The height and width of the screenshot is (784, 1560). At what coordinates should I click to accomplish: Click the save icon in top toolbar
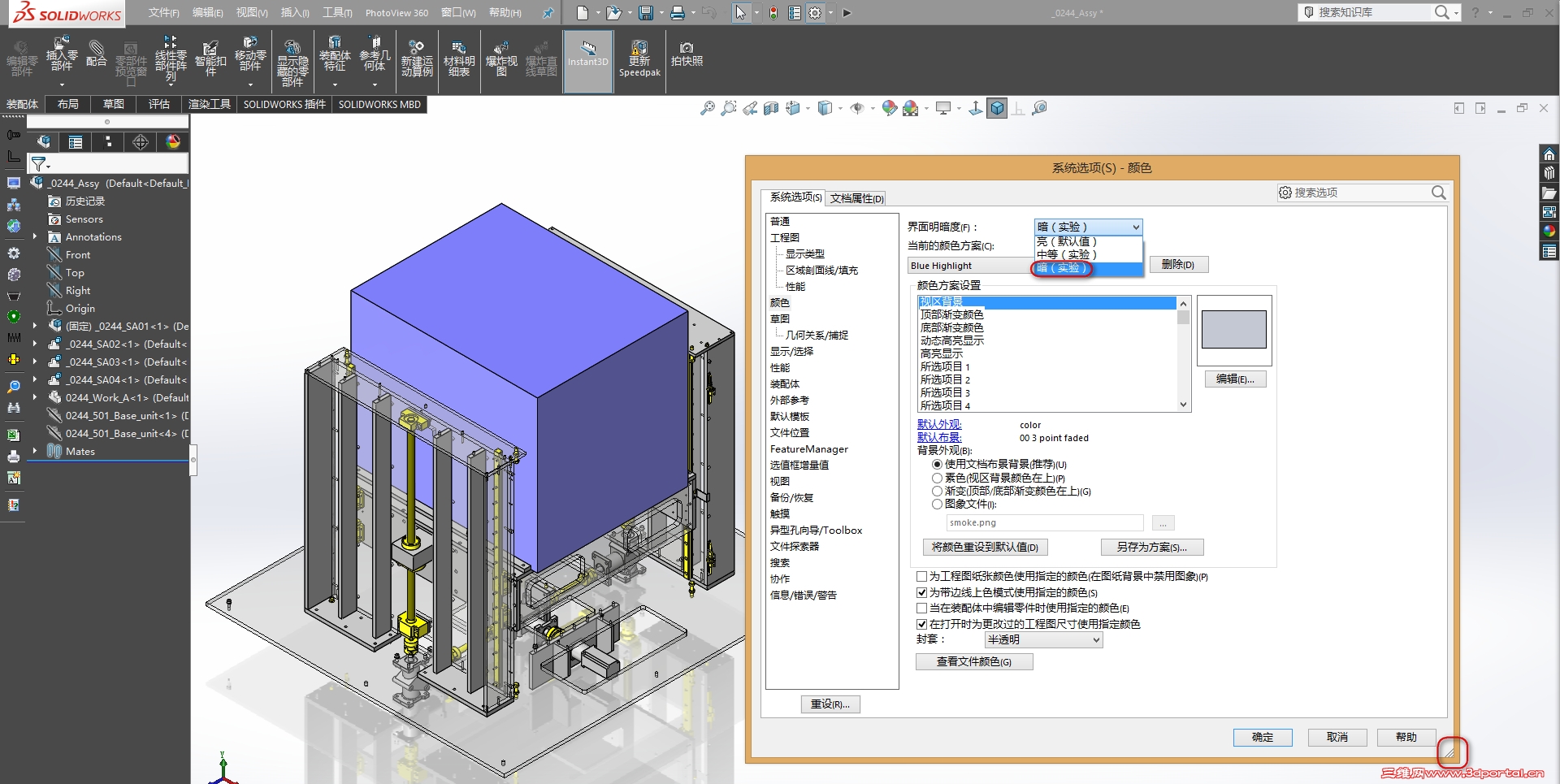click(646, 13)
